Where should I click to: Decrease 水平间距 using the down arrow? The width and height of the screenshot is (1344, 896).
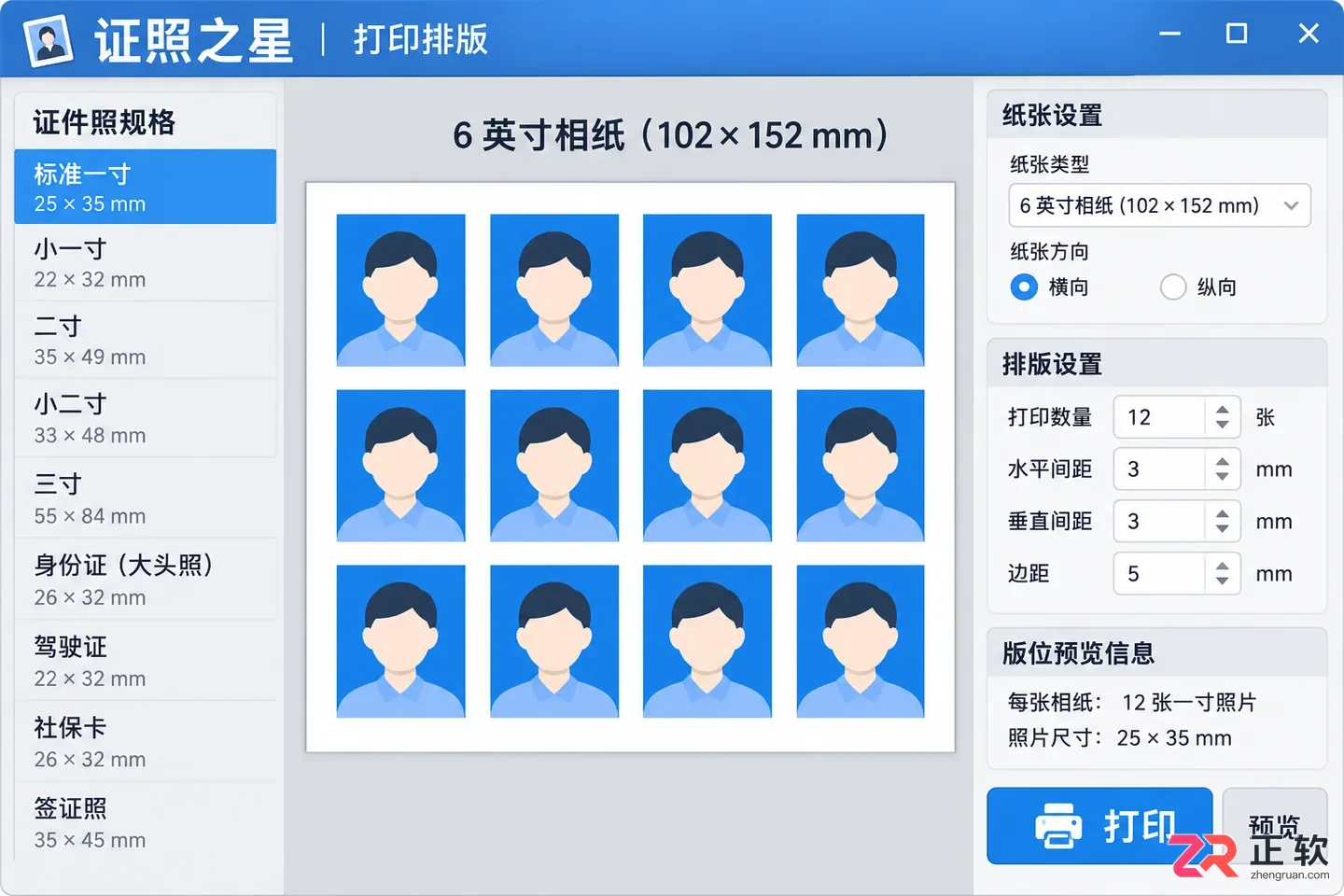click(1222, 477)
